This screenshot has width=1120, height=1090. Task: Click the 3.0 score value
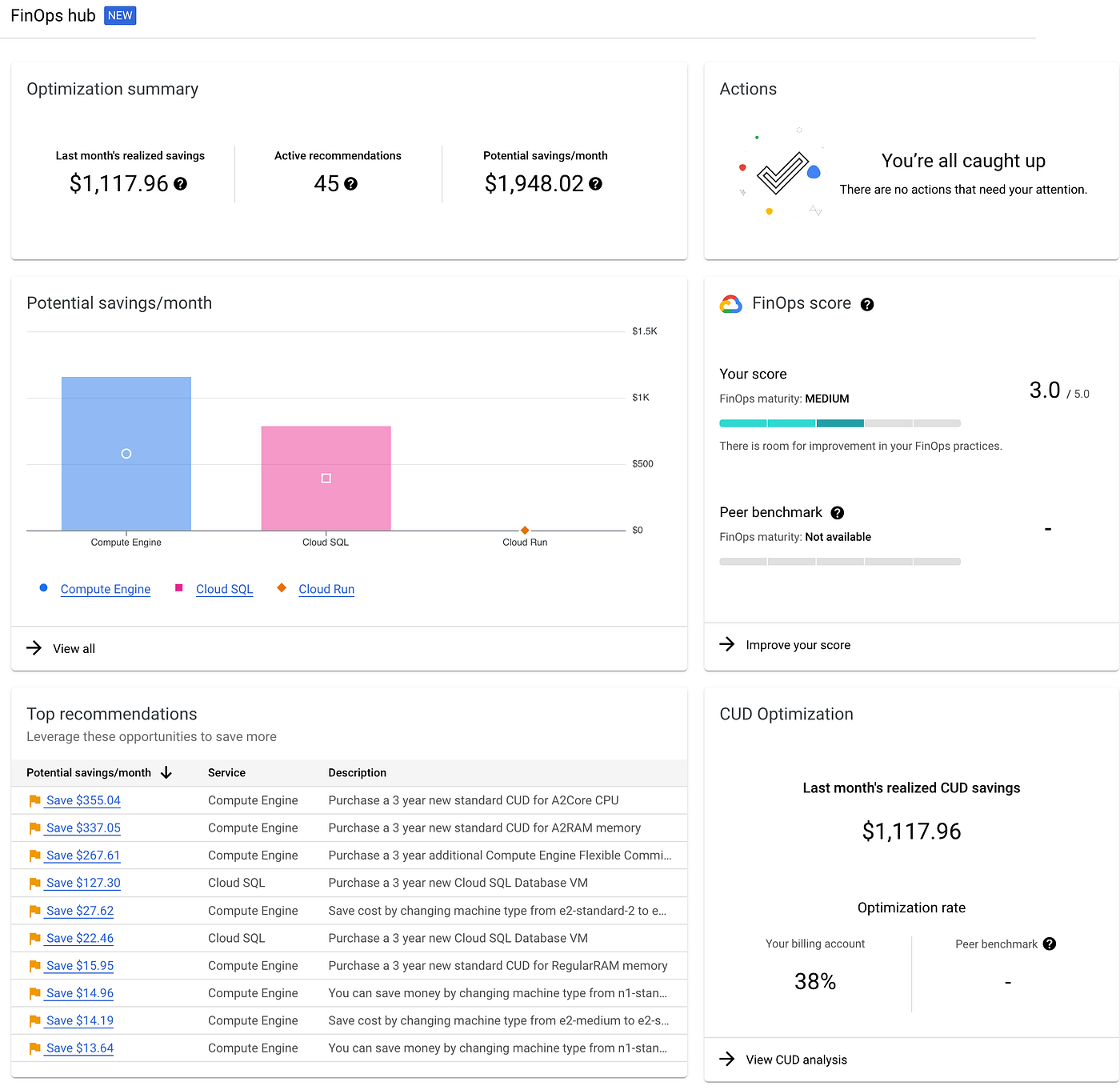[1045, 391]
